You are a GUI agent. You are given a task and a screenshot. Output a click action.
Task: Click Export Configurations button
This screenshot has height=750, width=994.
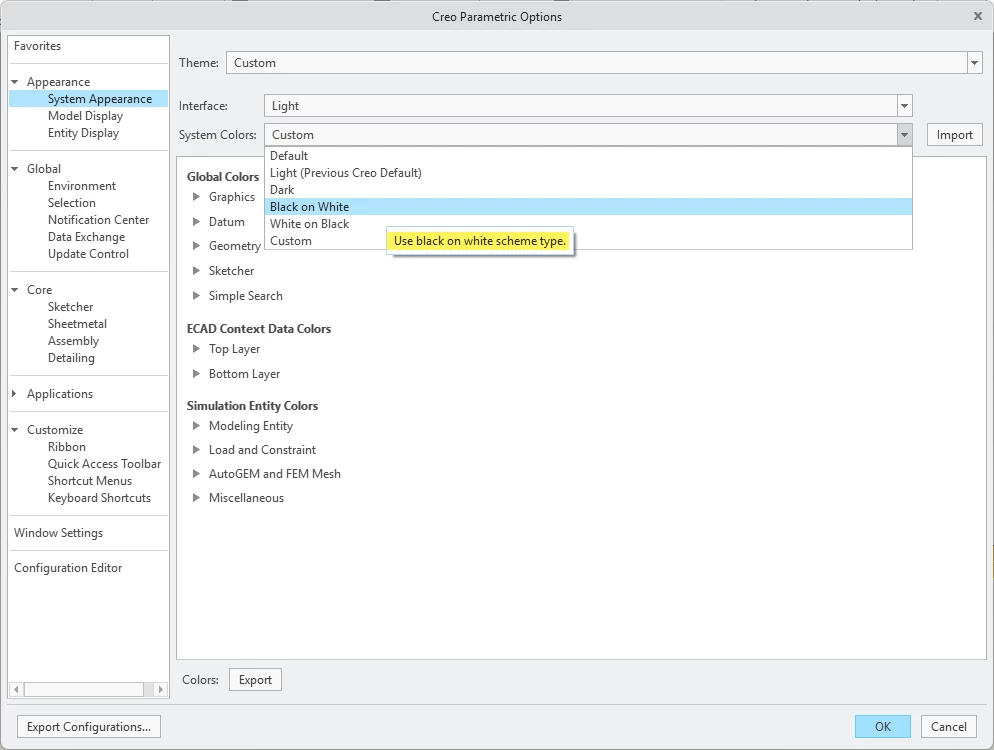pos(89,727)
